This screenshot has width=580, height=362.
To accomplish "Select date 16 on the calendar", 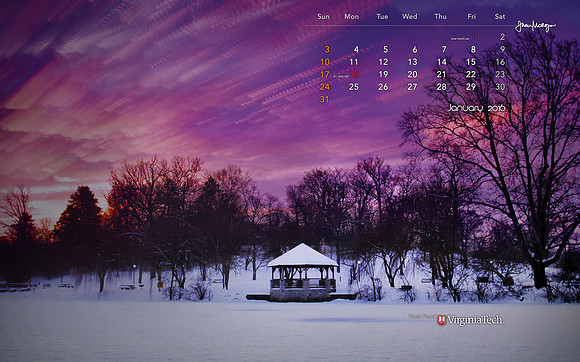I will tap(500, 62).
